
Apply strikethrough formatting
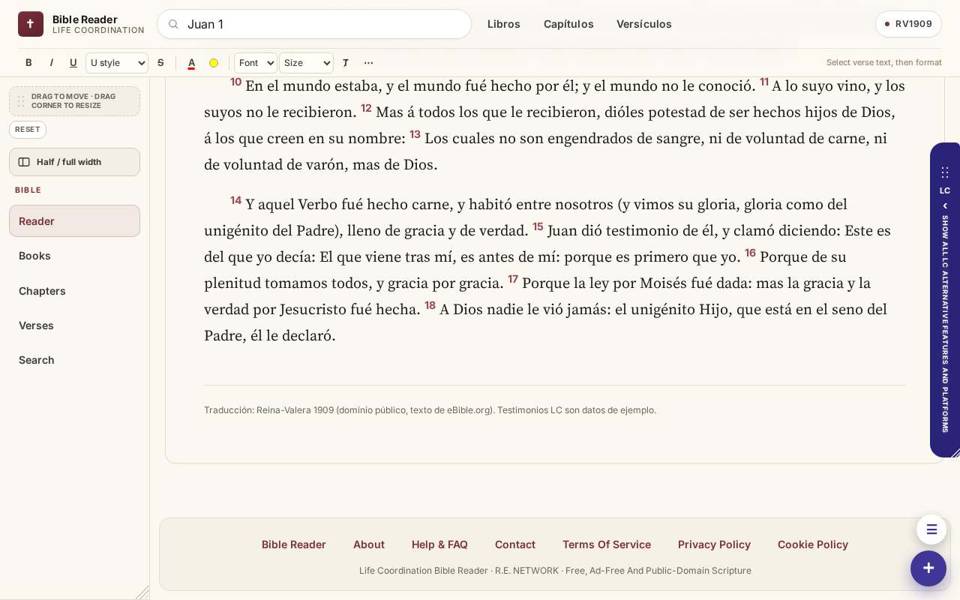tap(160, 62)
